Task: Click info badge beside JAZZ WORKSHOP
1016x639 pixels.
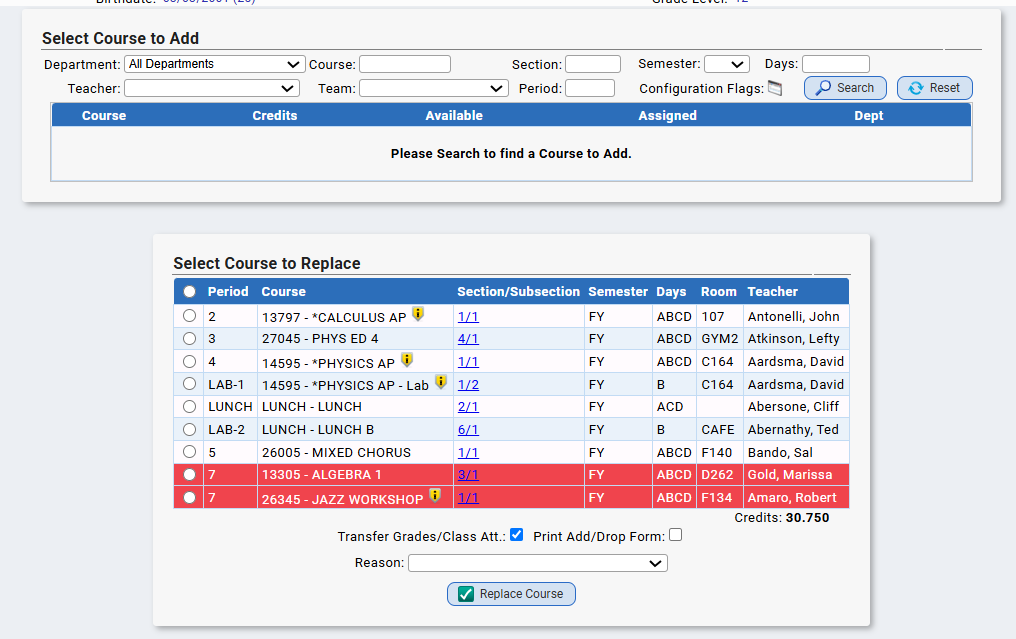Action: coord(435,496)
